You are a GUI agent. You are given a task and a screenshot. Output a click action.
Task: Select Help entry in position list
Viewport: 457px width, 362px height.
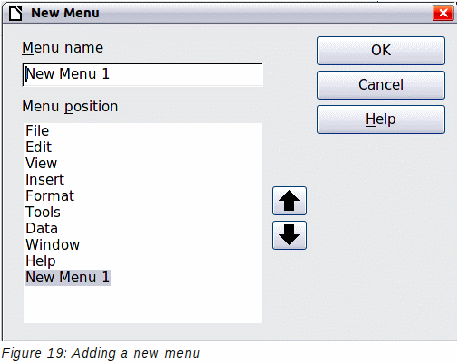(40, 261)
